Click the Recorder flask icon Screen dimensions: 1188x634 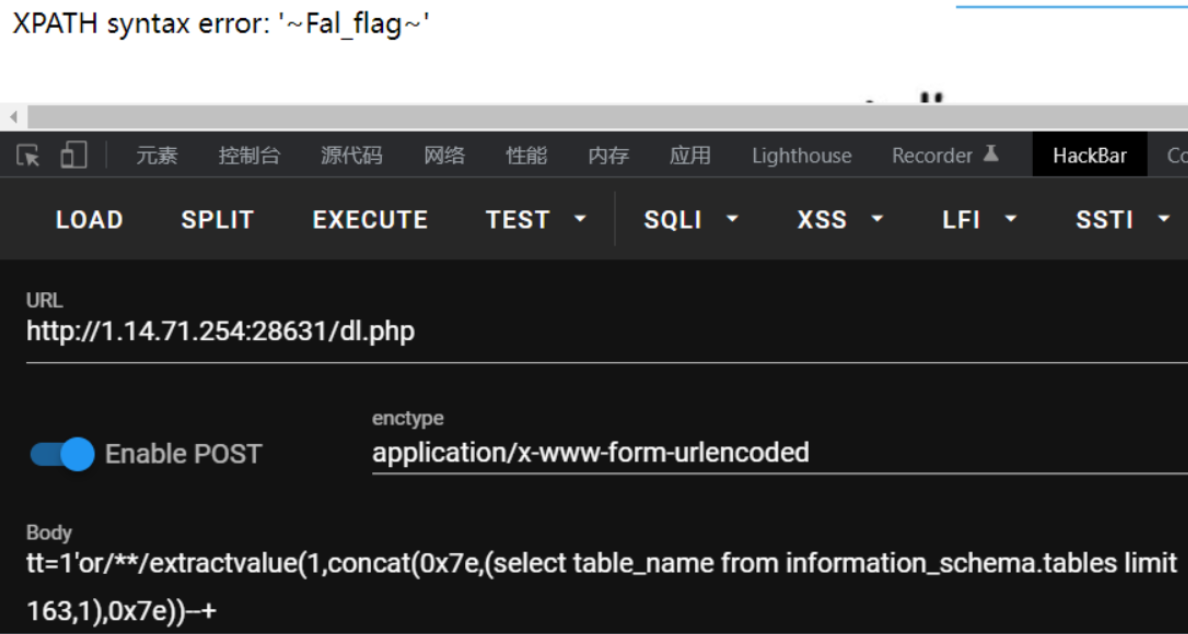pyautogui.click(x=991, y=154)
